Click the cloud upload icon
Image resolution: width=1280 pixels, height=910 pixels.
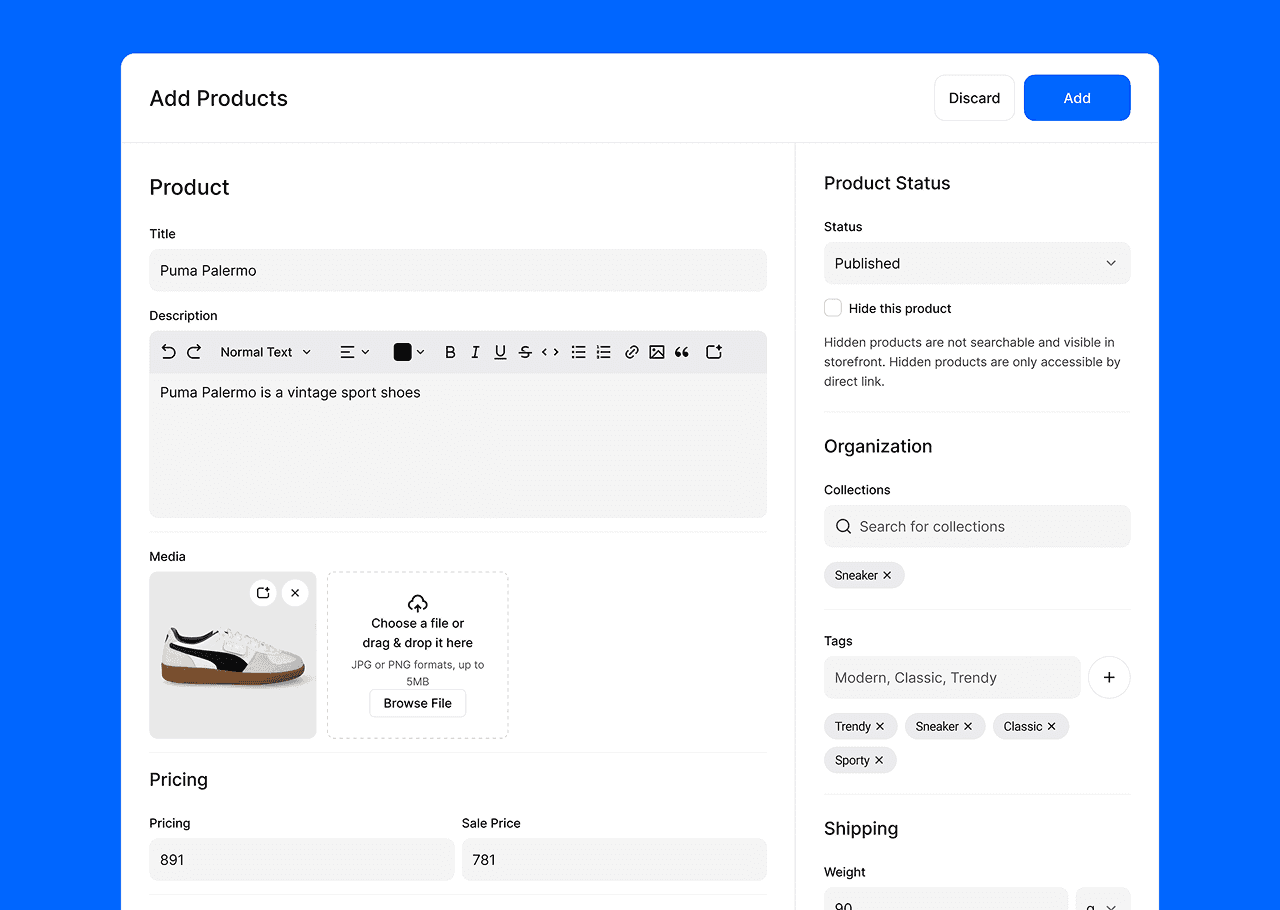coord(418,603)
